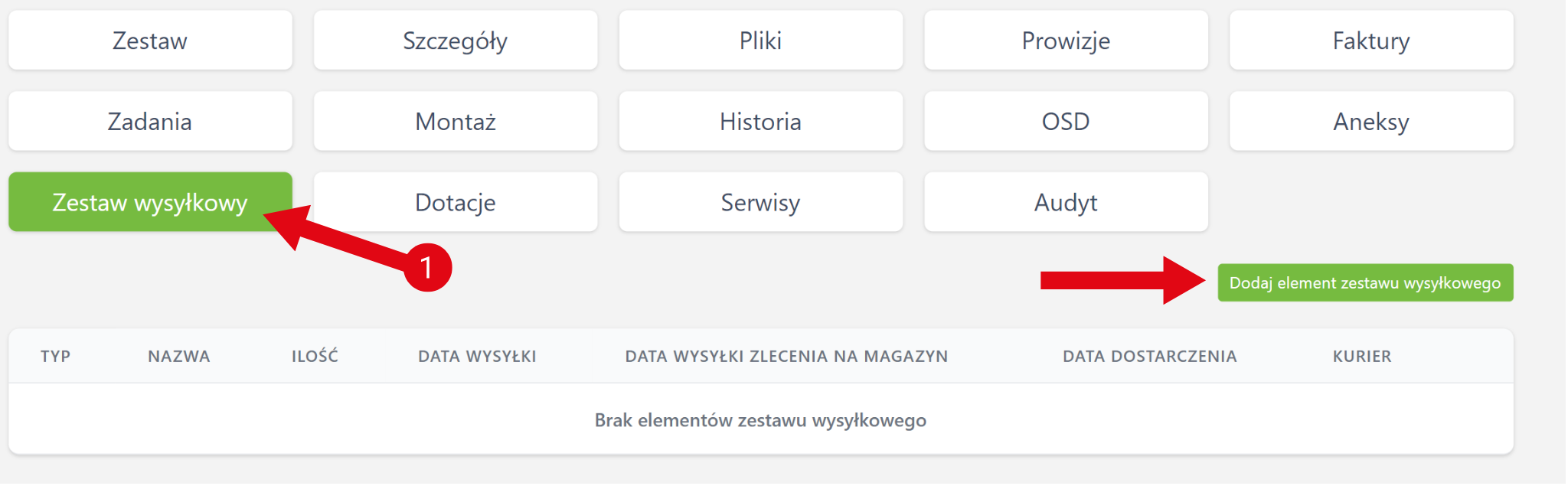This screenshot has height=486, width=1568.
Task: Click the TYP column header
Action: click(x=56, y=357)
